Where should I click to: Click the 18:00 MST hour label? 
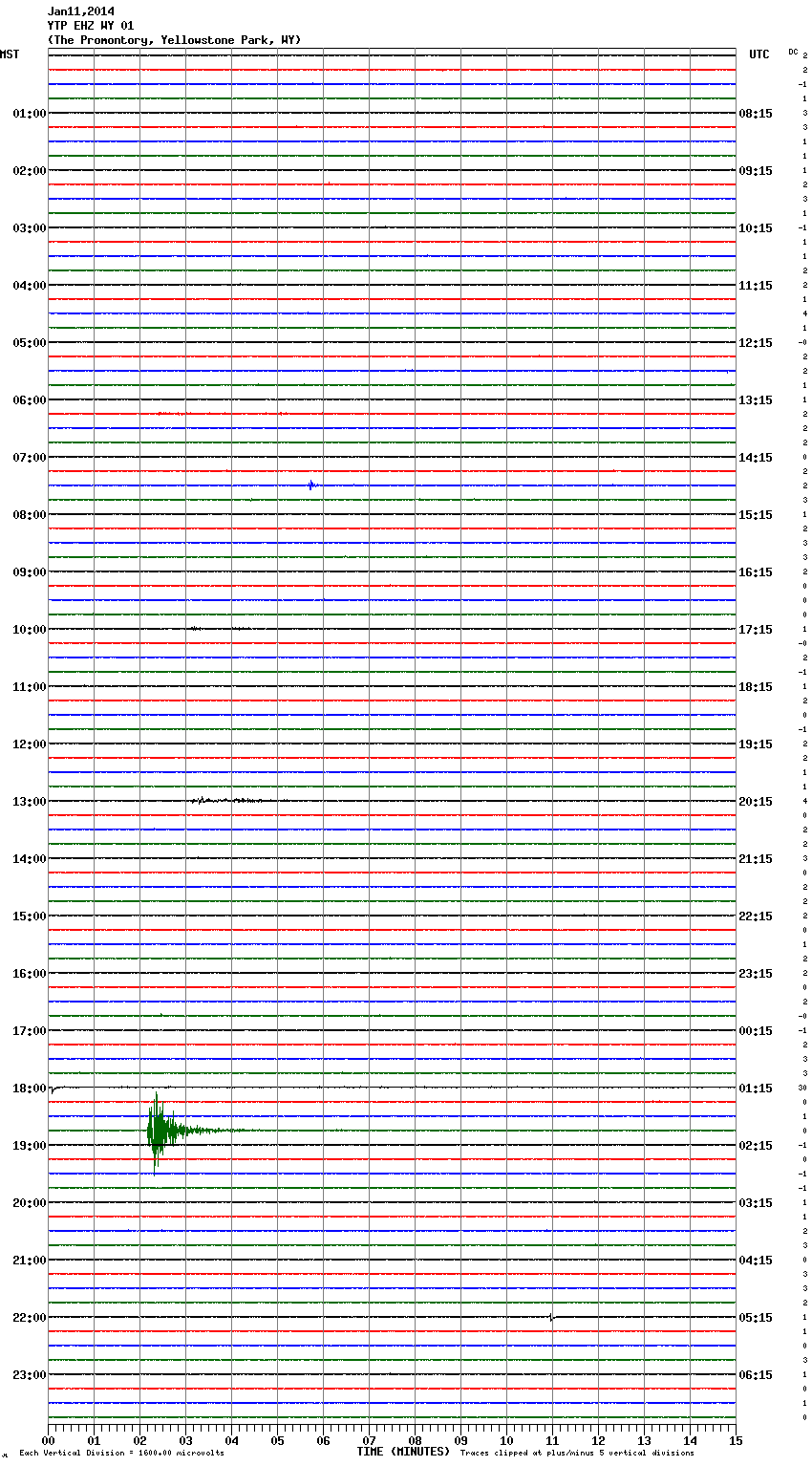[29, 1089]
